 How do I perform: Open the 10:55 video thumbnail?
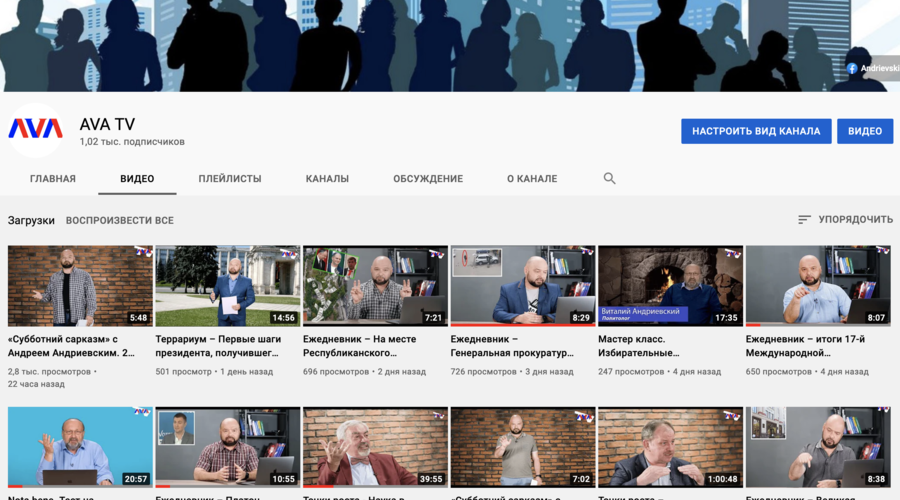click(x=228, y=447)
